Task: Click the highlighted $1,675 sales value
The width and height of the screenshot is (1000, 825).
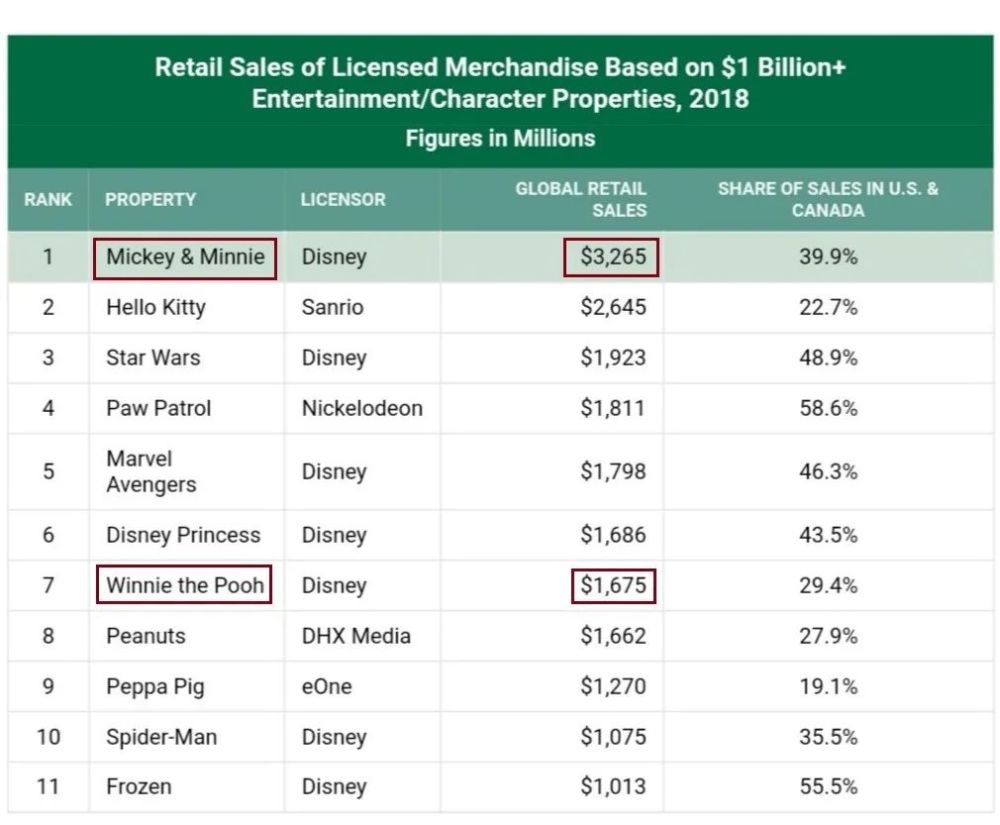Action: click(x=612, y=585)
